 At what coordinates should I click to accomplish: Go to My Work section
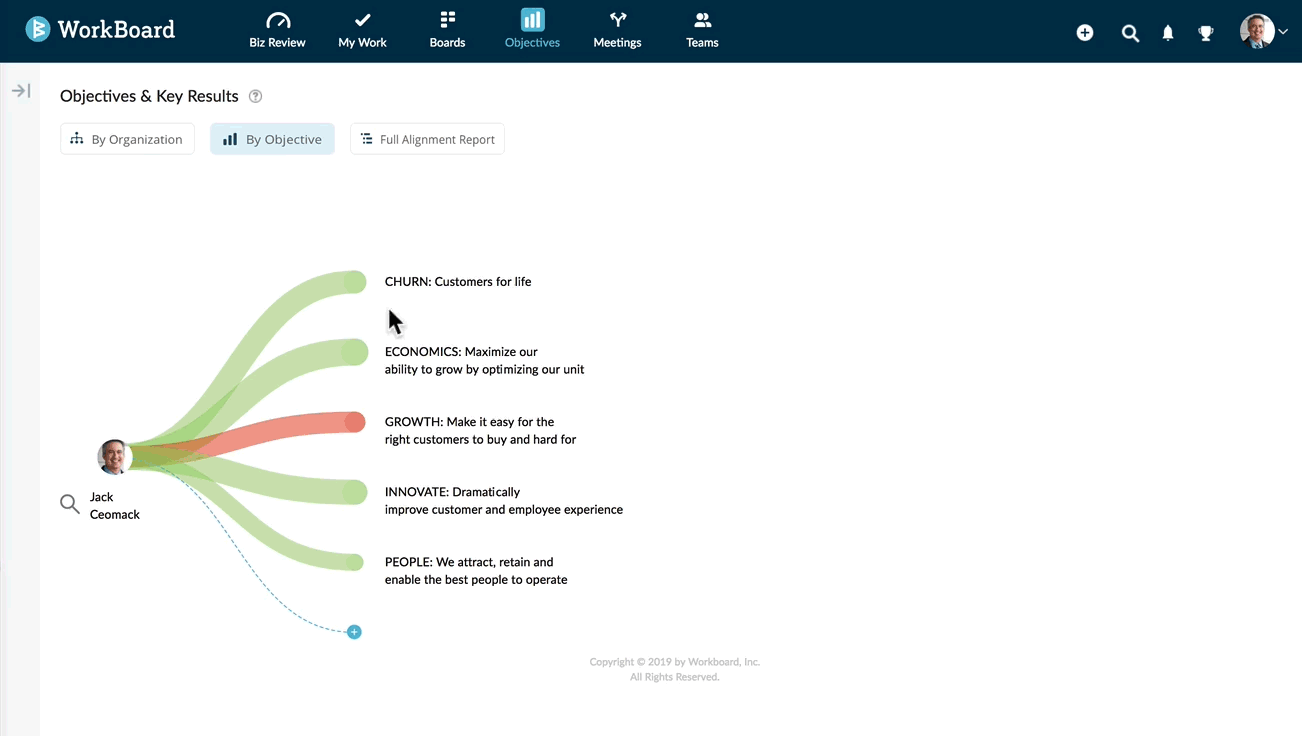coord(362,31)
